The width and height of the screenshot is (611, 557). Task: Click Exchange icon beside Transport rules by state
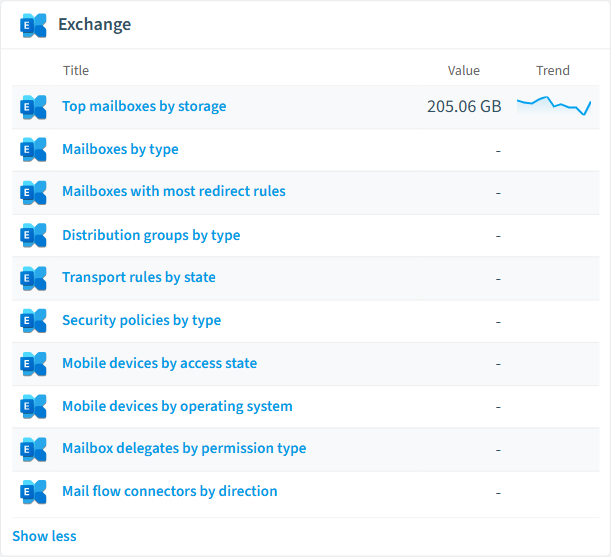coord(33,278)
